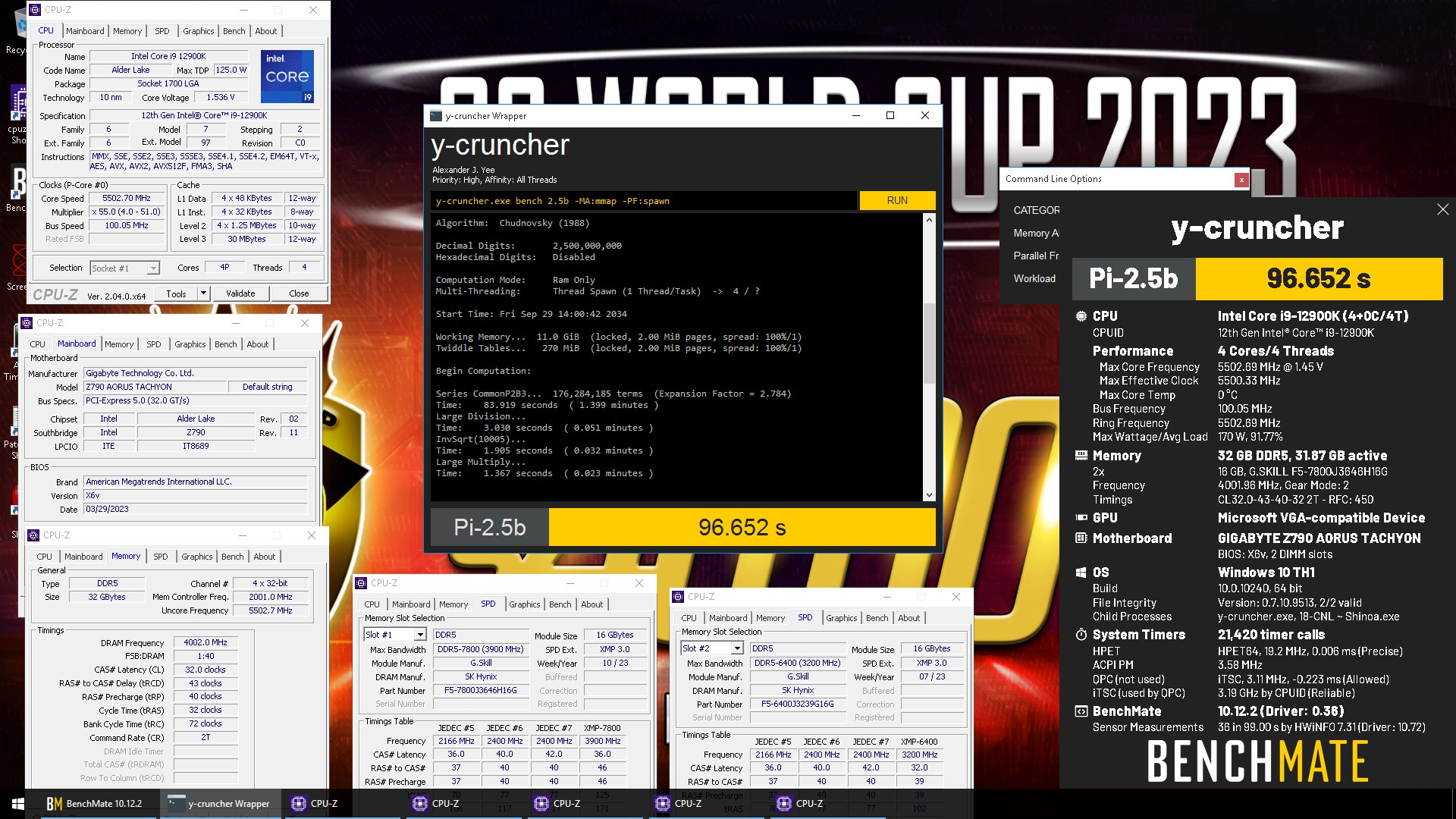The image size is (1456, 819).
Task: Click the Max Wattage/Avg Load value 170 W, 91.77%
Action: coord(1250,438)
